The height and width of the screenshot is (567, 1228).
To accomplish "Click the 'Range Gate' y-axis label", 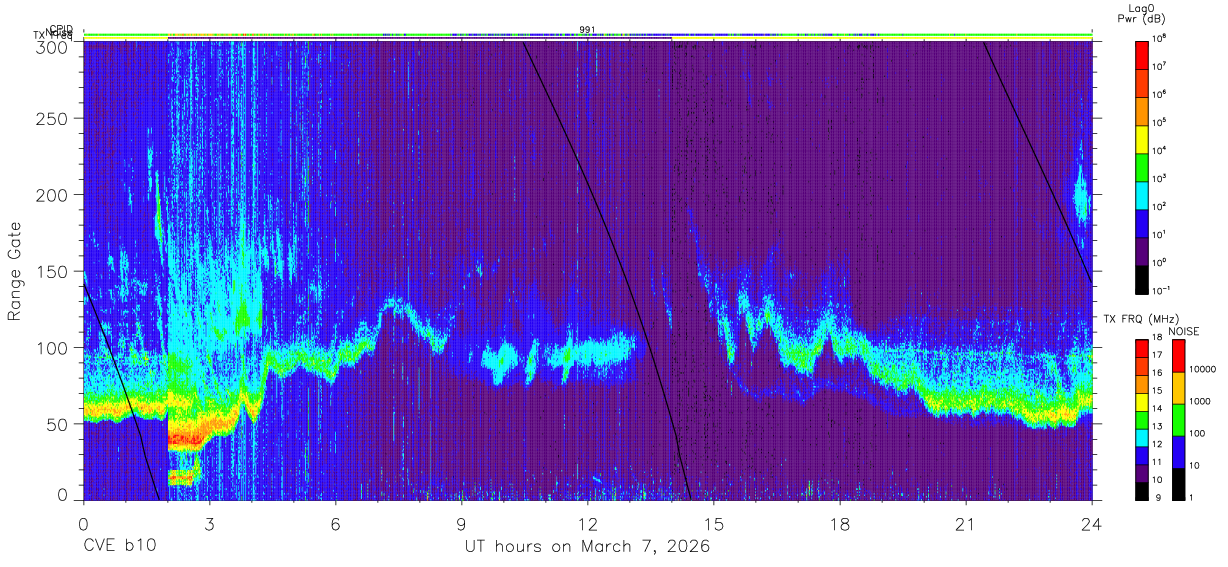I will tap(16, 271).
